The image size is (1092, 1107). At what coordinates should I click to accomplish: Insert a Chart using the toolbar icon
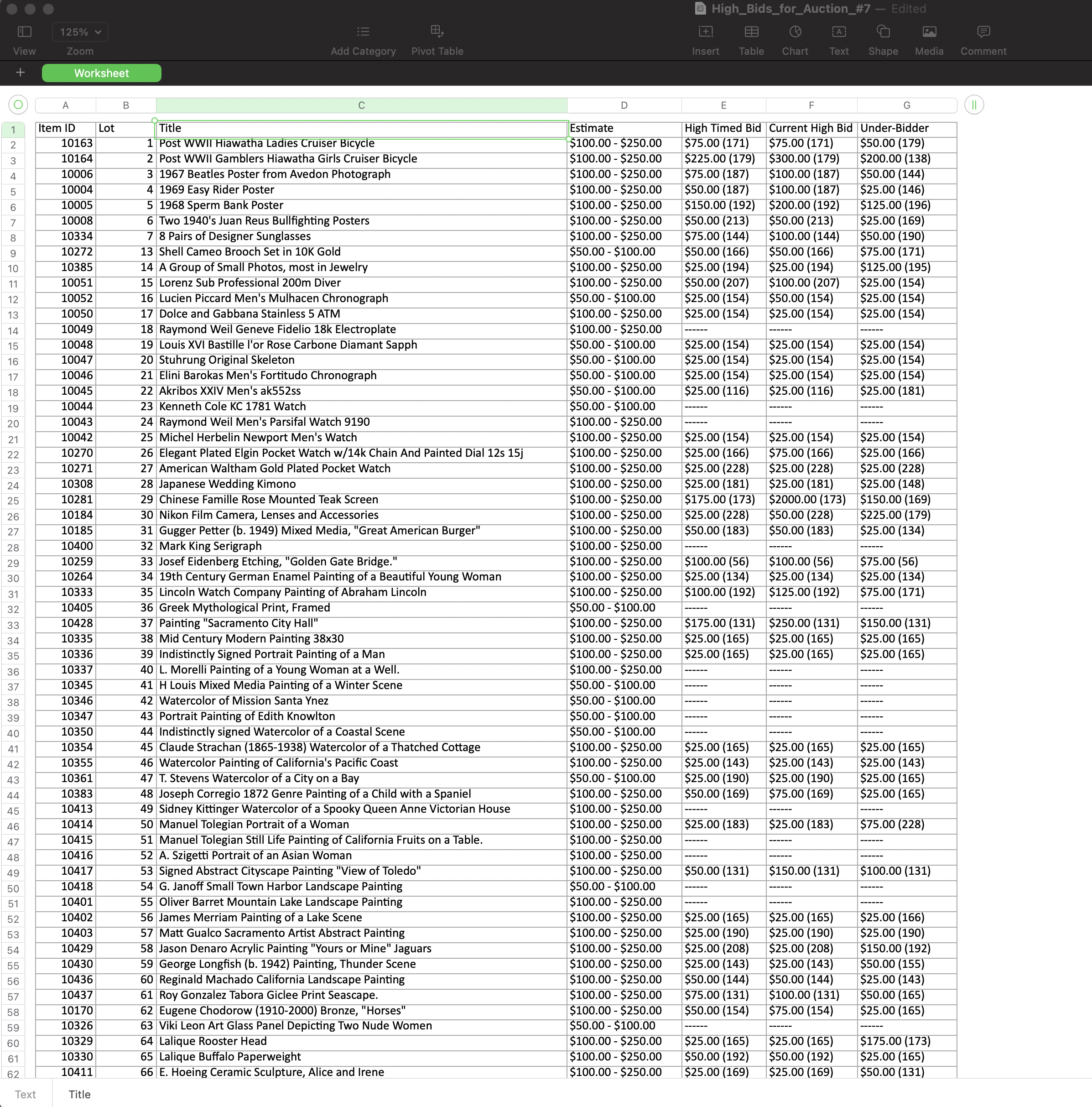point(795,31)
